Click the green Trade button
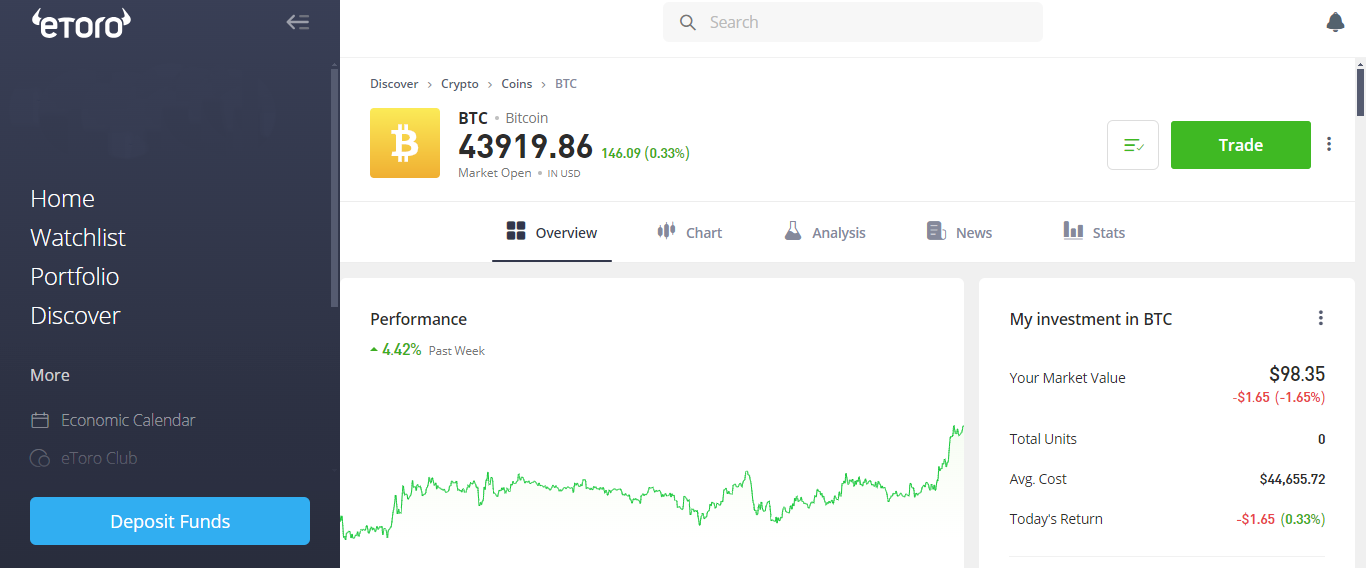The image size is (1366, 568). point(1241,145)
